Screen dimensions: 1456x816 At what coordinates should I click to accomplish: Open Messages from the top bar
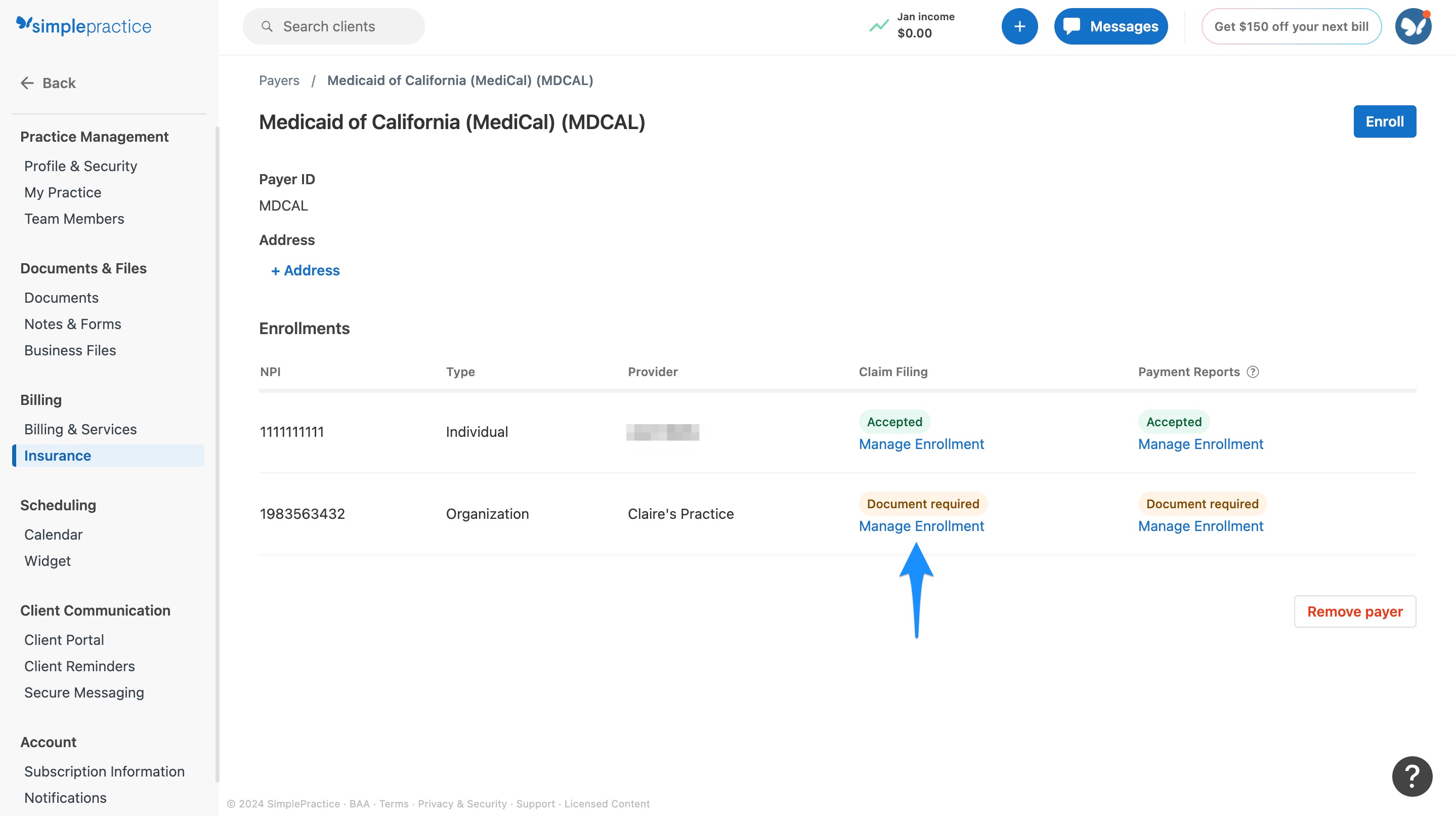click(1109, 26)
